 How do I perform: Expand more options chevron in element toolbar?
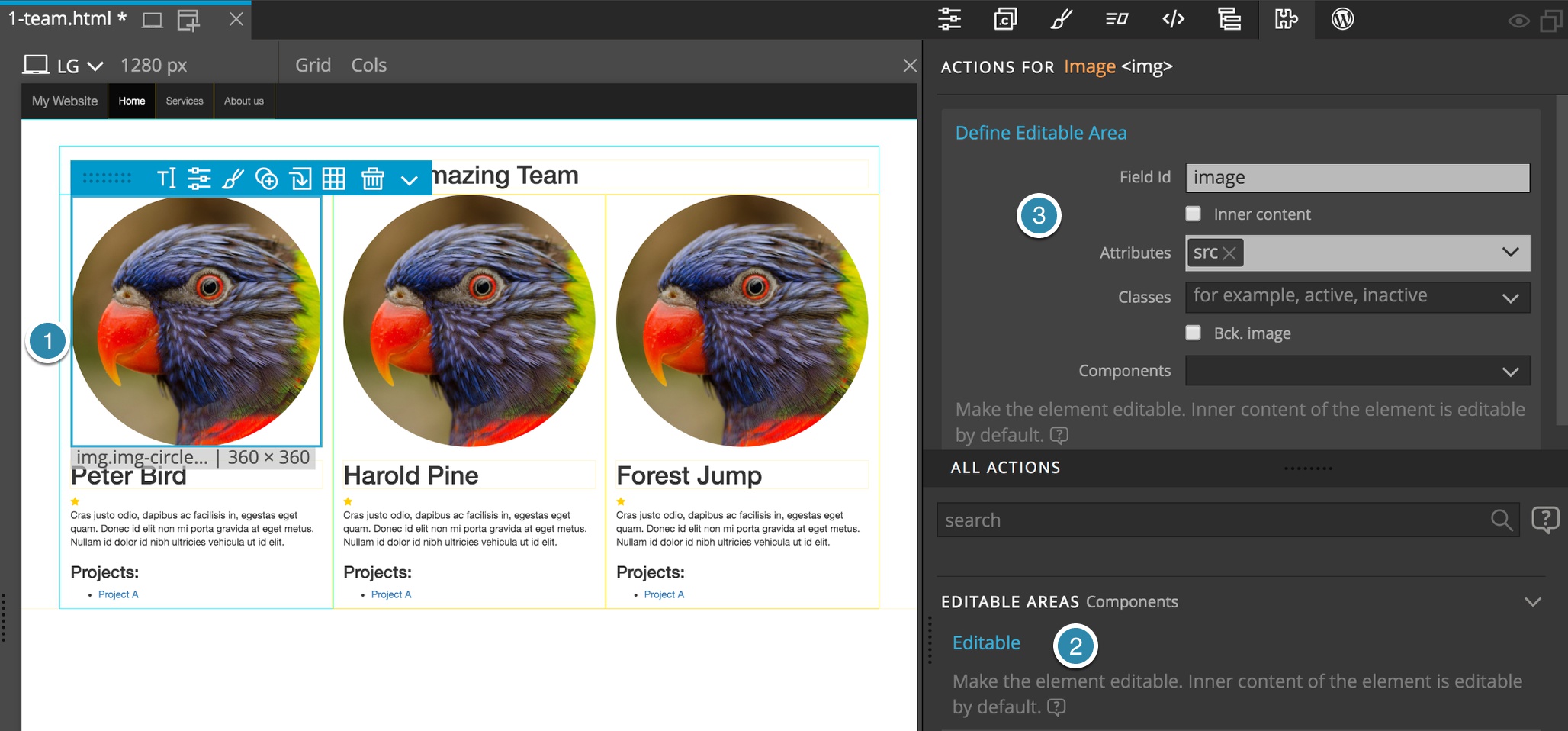point(410,180)
